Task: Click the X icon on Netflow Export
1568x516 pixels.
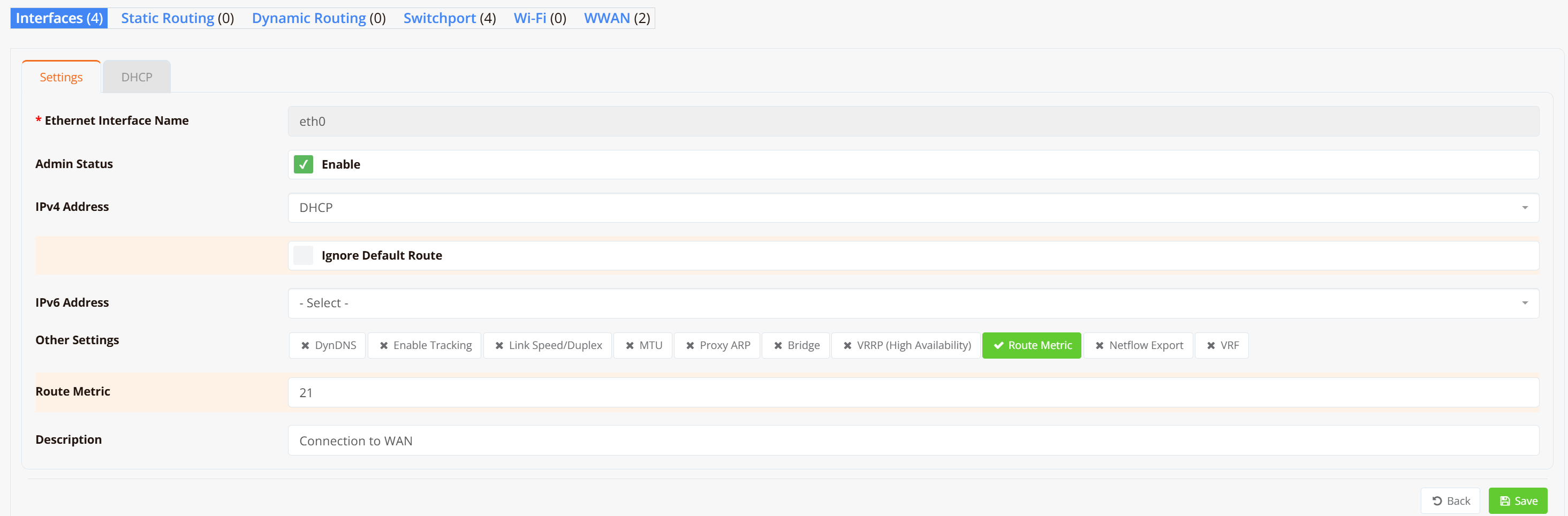Action: coord(1099,346)
